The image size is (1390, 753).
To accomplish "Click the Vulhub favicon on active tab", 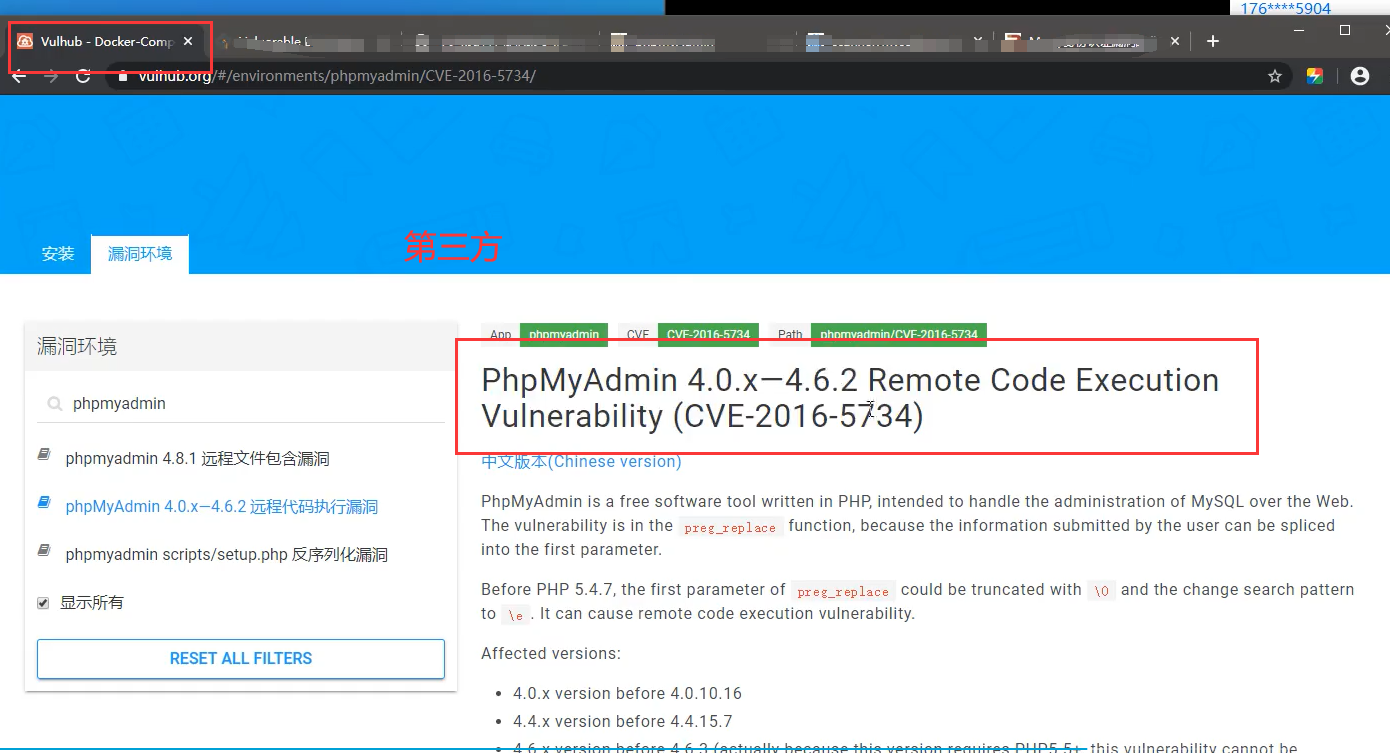I will point(25,41).
